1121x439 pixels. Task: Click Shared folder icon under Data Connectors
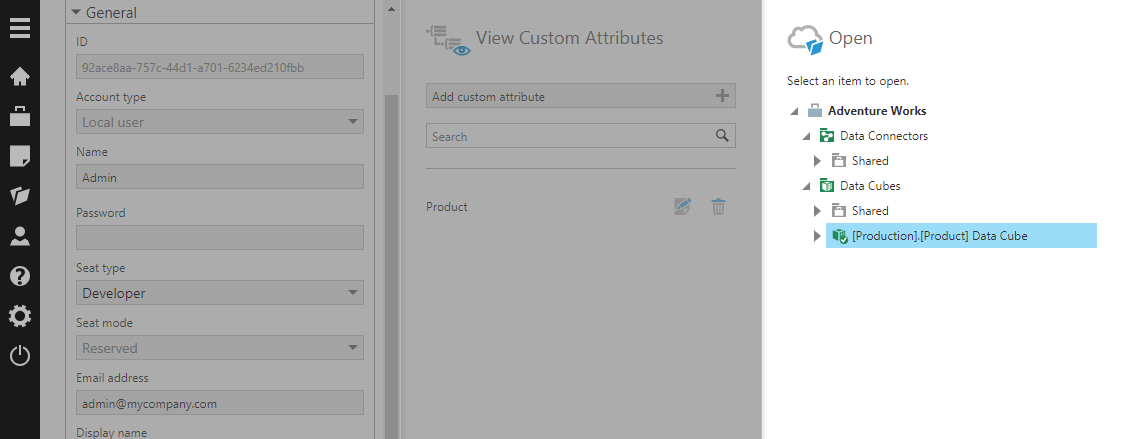(839, 161)
